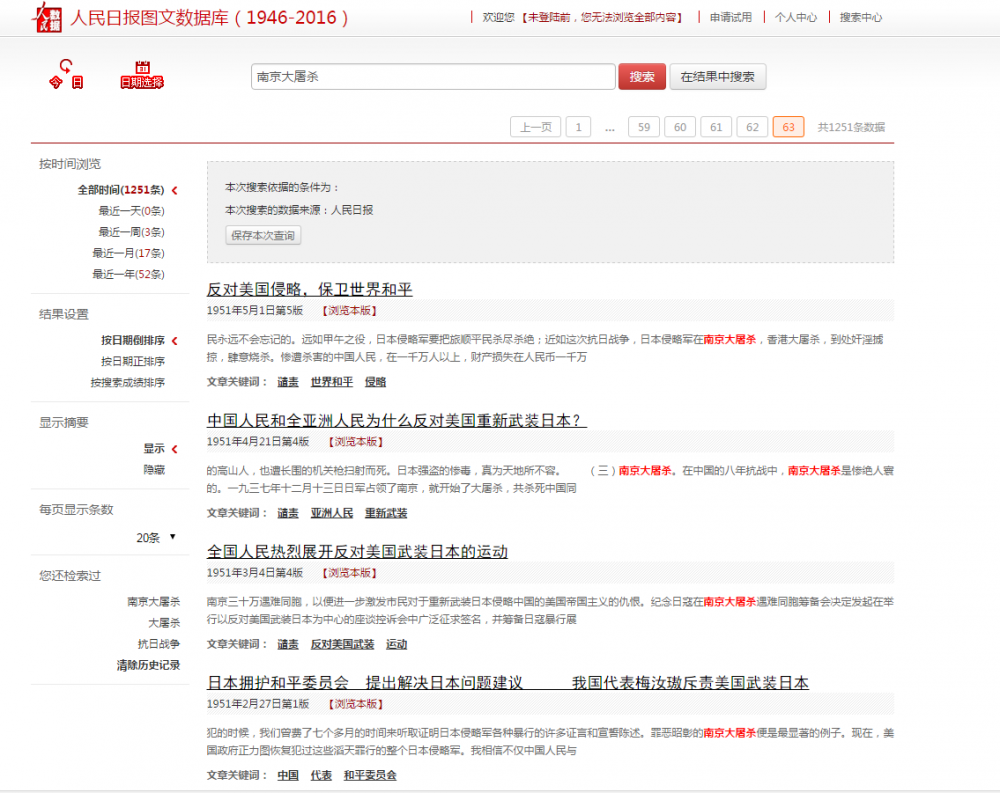Click 保存本次查询 button
The height and width of the screenshot is (793, 1000).
point(263,235)
